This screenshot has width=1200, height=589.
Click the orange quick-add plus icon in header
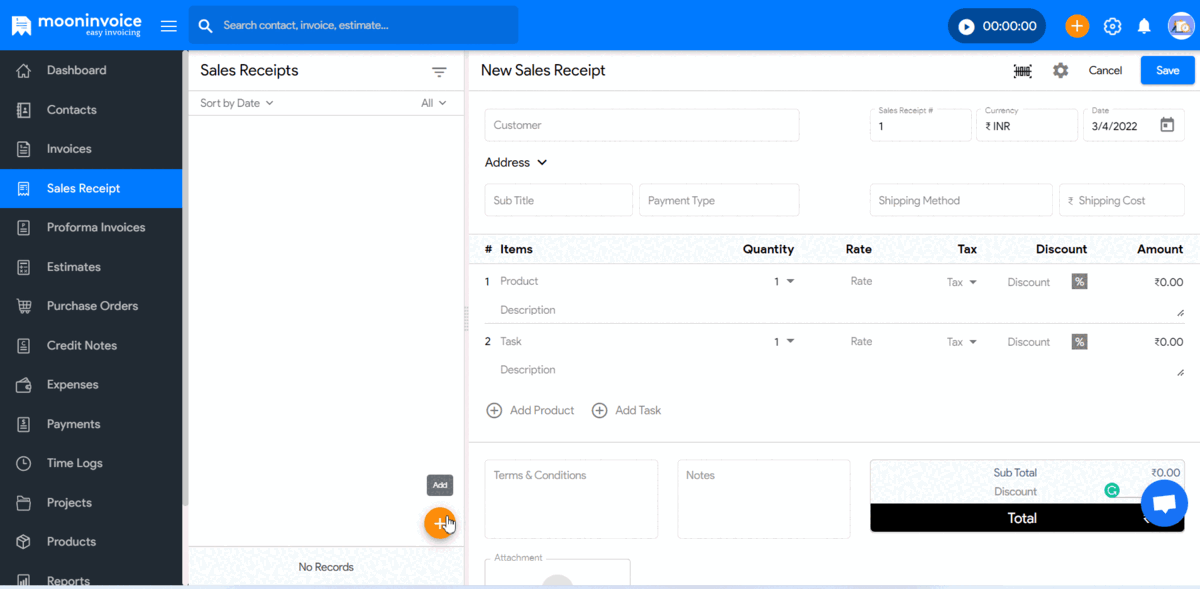click(1077, 26)
